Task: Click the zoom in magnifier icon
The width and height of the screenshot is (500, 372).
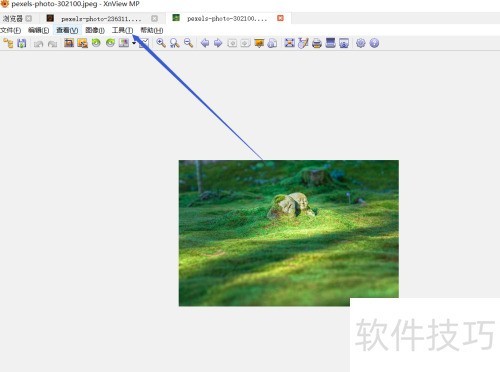Action: [x=161, y=43]
